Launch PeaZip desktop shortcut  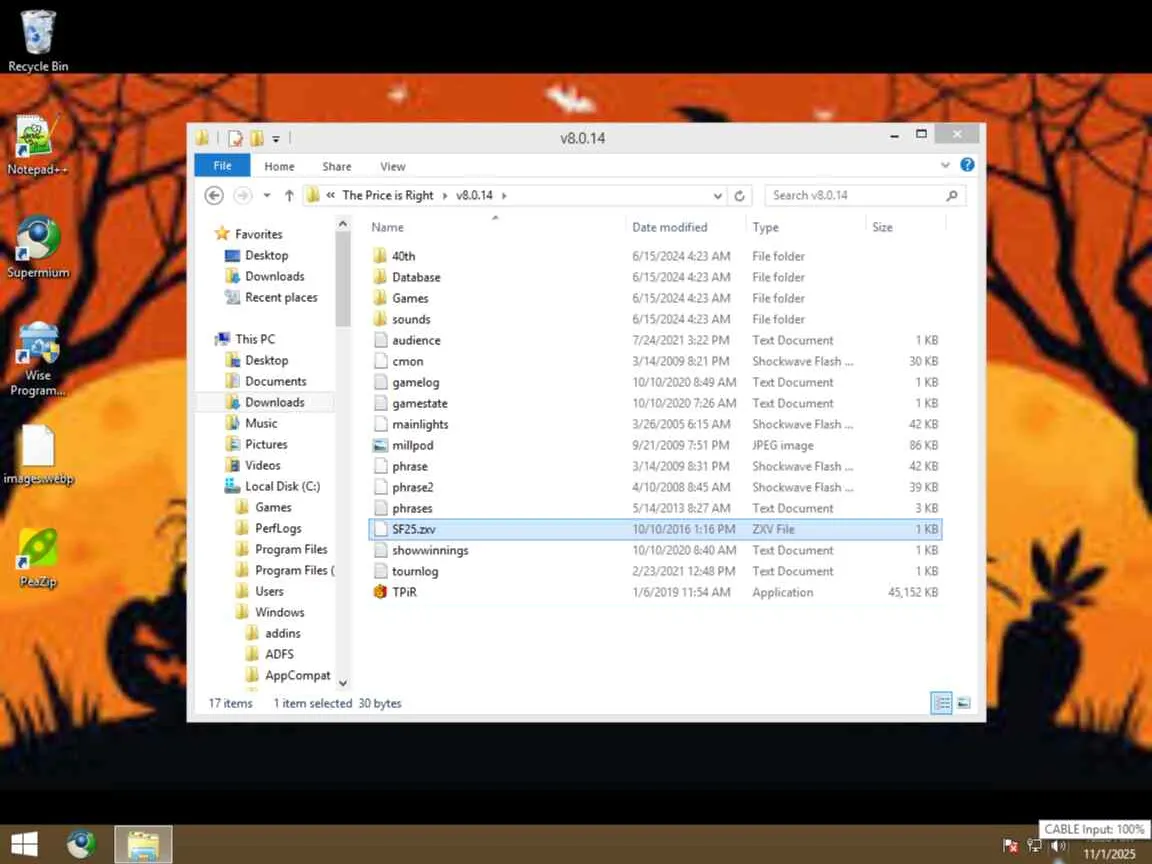[x=38, y=558]
